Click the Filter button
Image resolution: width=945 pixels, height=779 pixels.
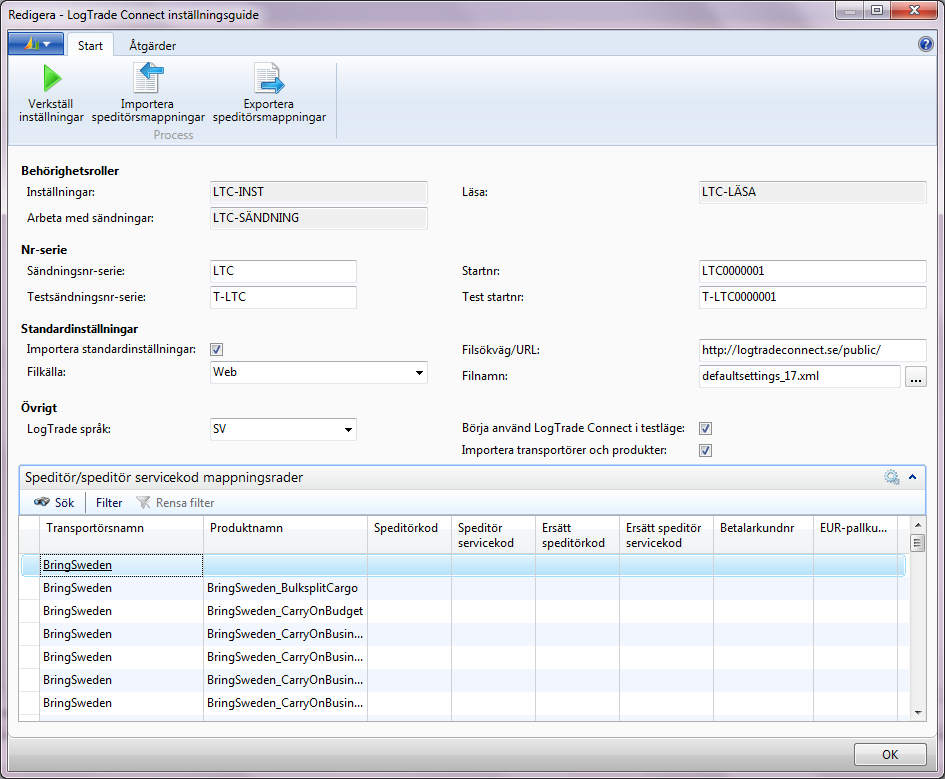point(108,502)
